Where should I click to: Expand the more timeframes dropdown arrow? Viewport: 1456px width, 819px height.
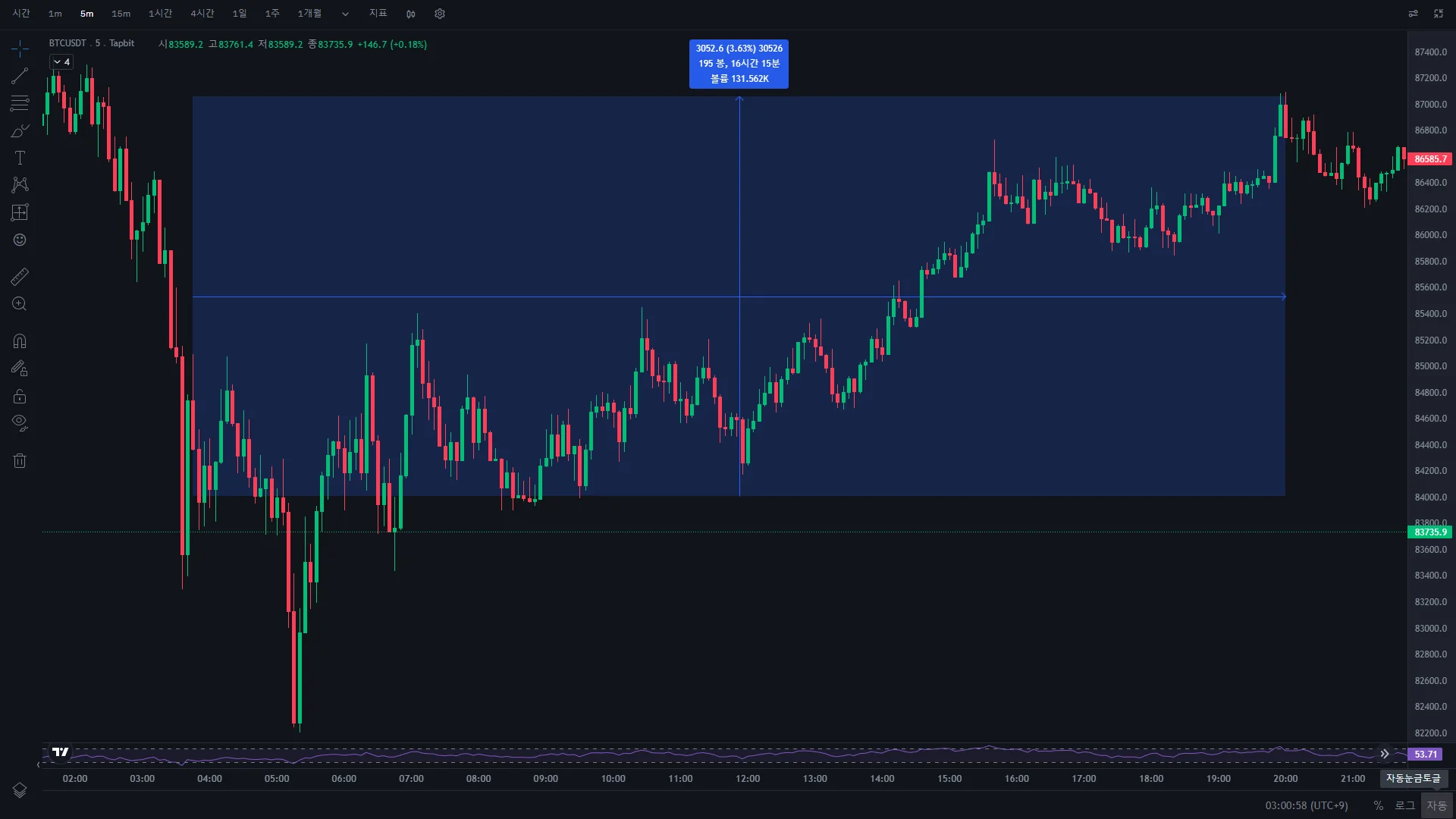(345, 14)
